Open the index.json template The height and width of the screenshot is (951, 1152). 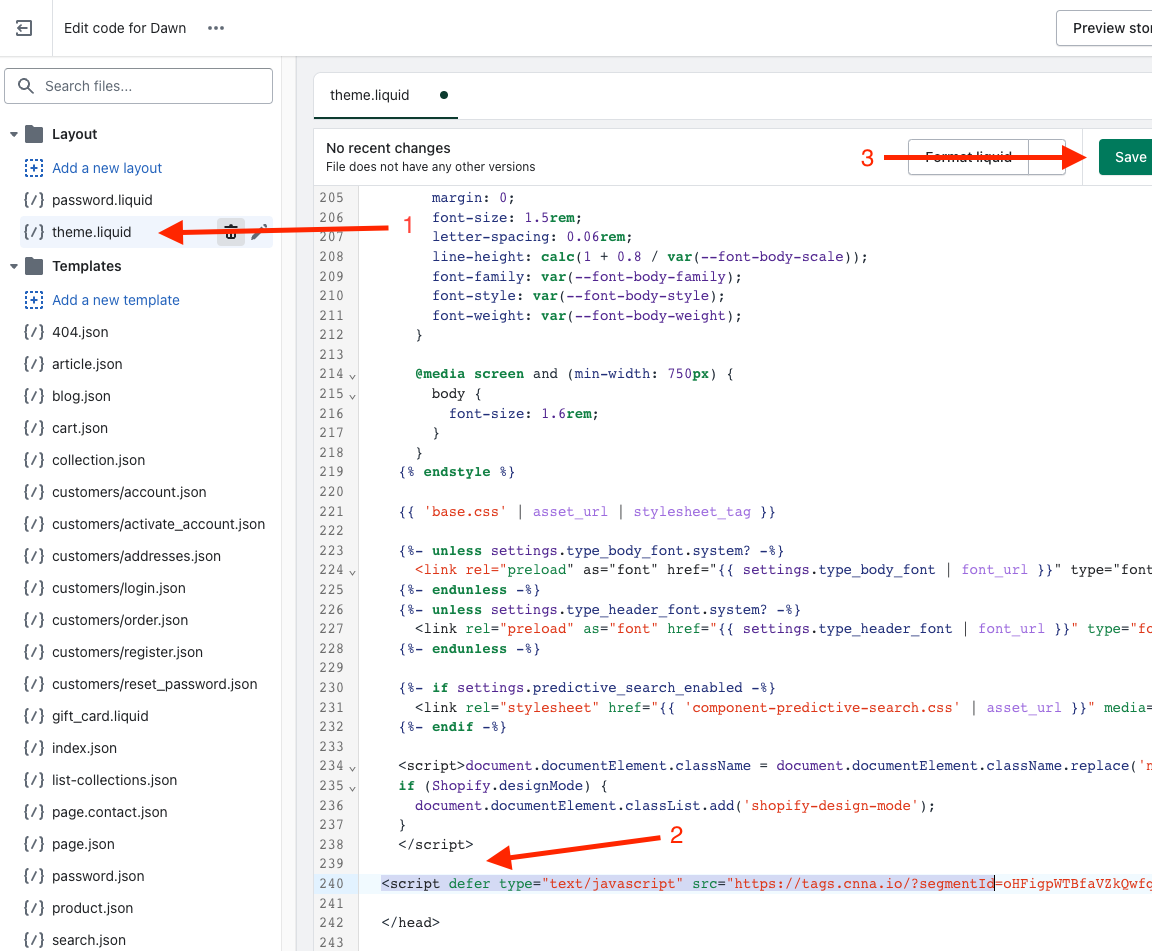84,748
